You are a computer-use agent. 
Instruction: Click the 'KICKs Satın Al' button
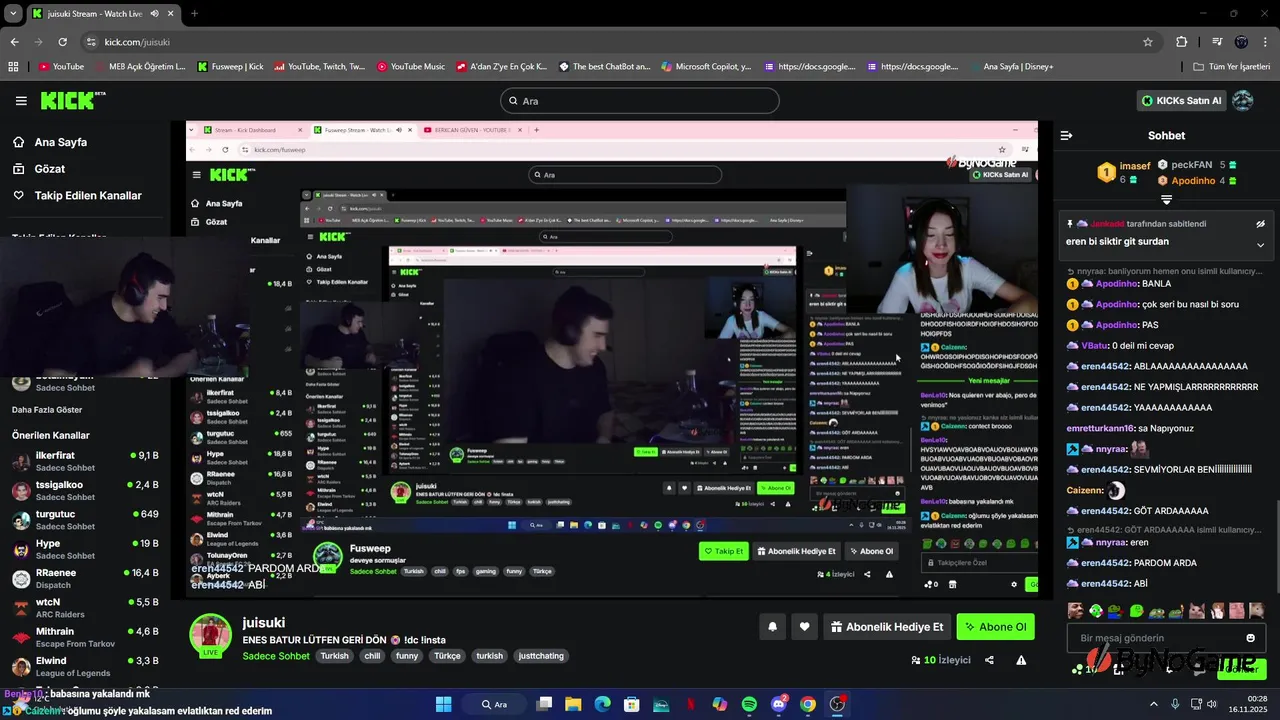[x=1182, y=101]
